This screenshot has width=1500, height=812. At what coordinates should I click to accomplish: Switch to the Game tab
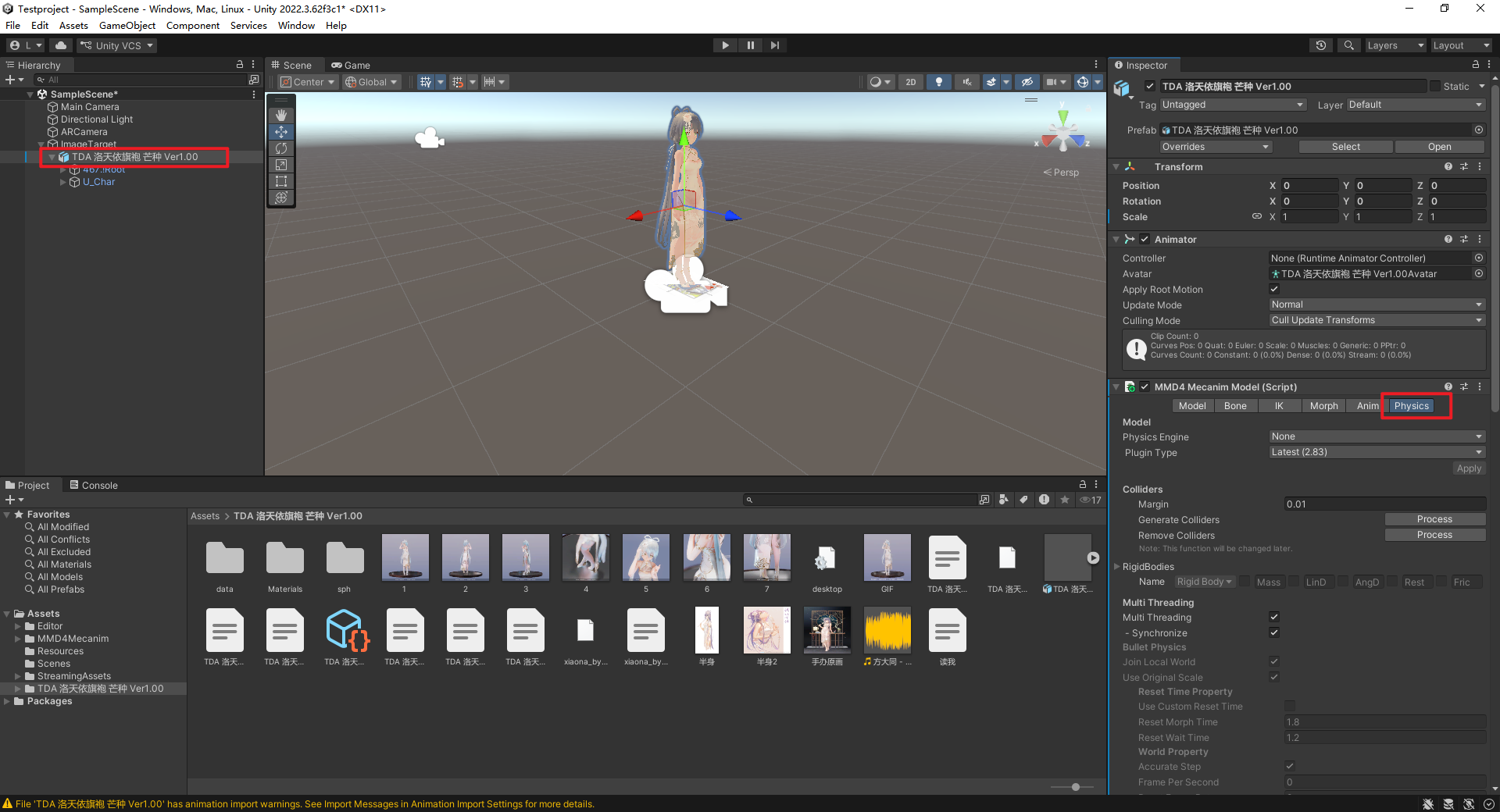click(351, 66)
